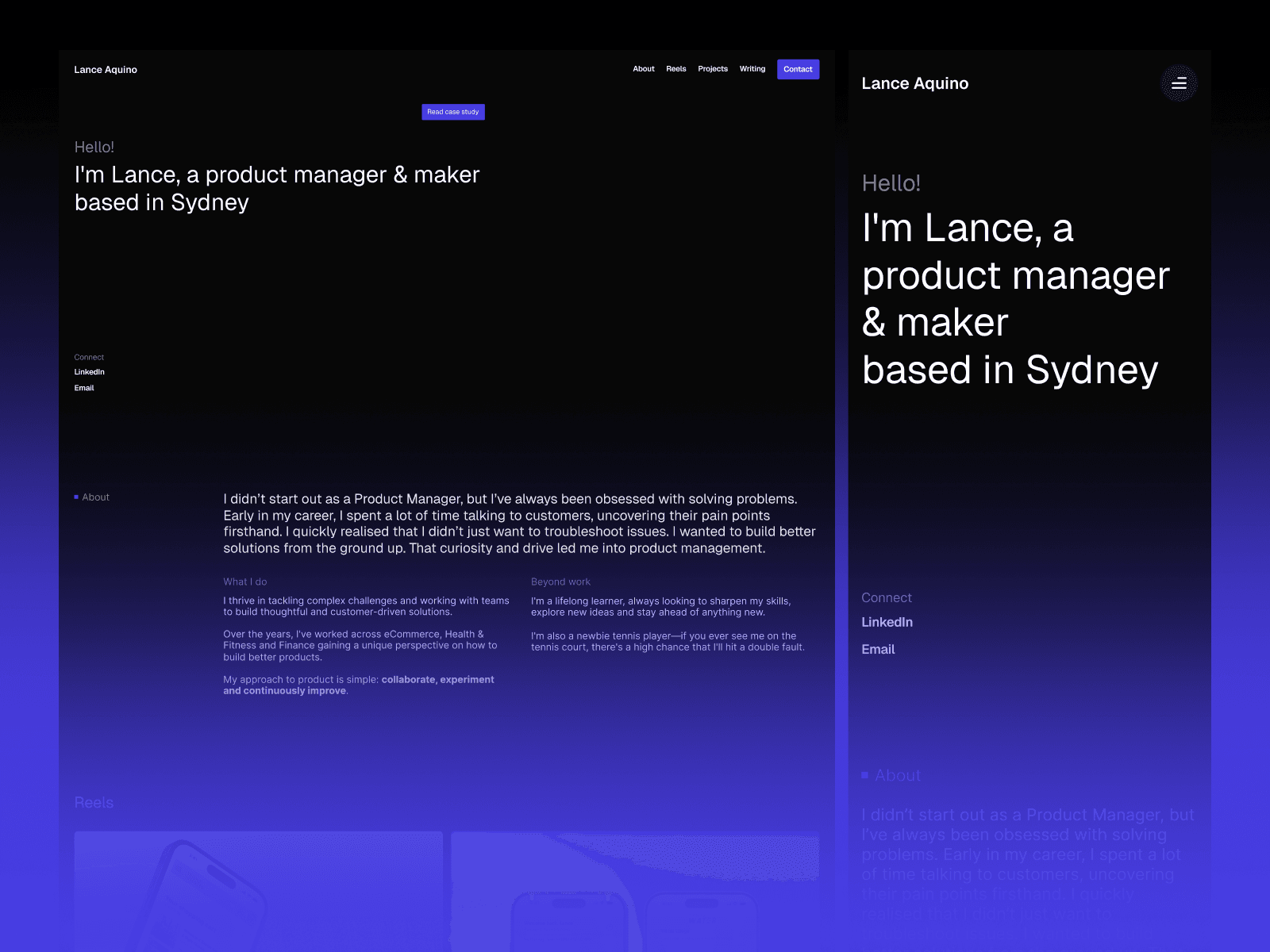The image size is (1270, 952).
Task: Open the About nav link
Action: point(644,69)
